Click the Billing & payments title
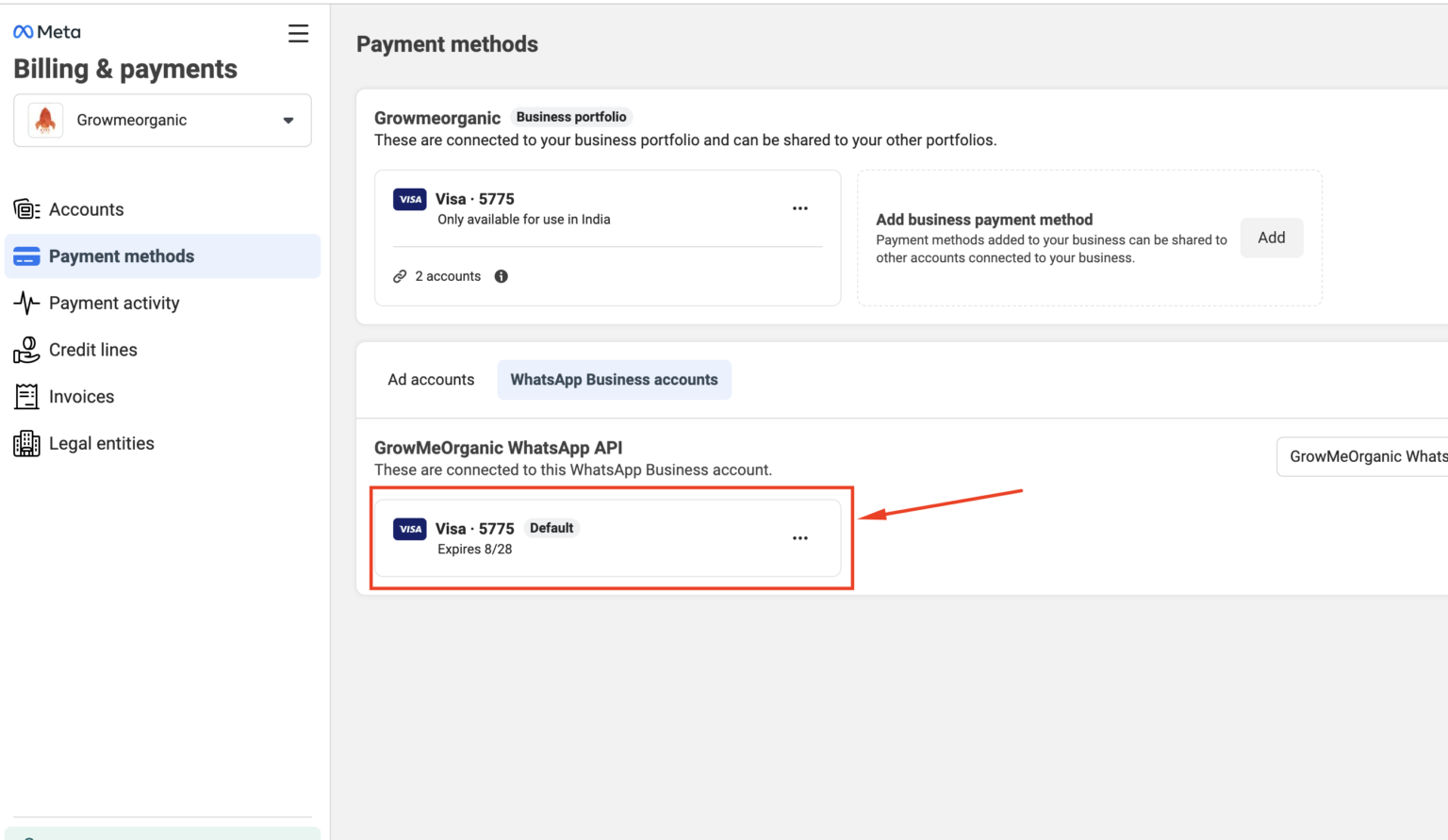The height and width of the screenshot is (840, 1448). tap(125, 69)
